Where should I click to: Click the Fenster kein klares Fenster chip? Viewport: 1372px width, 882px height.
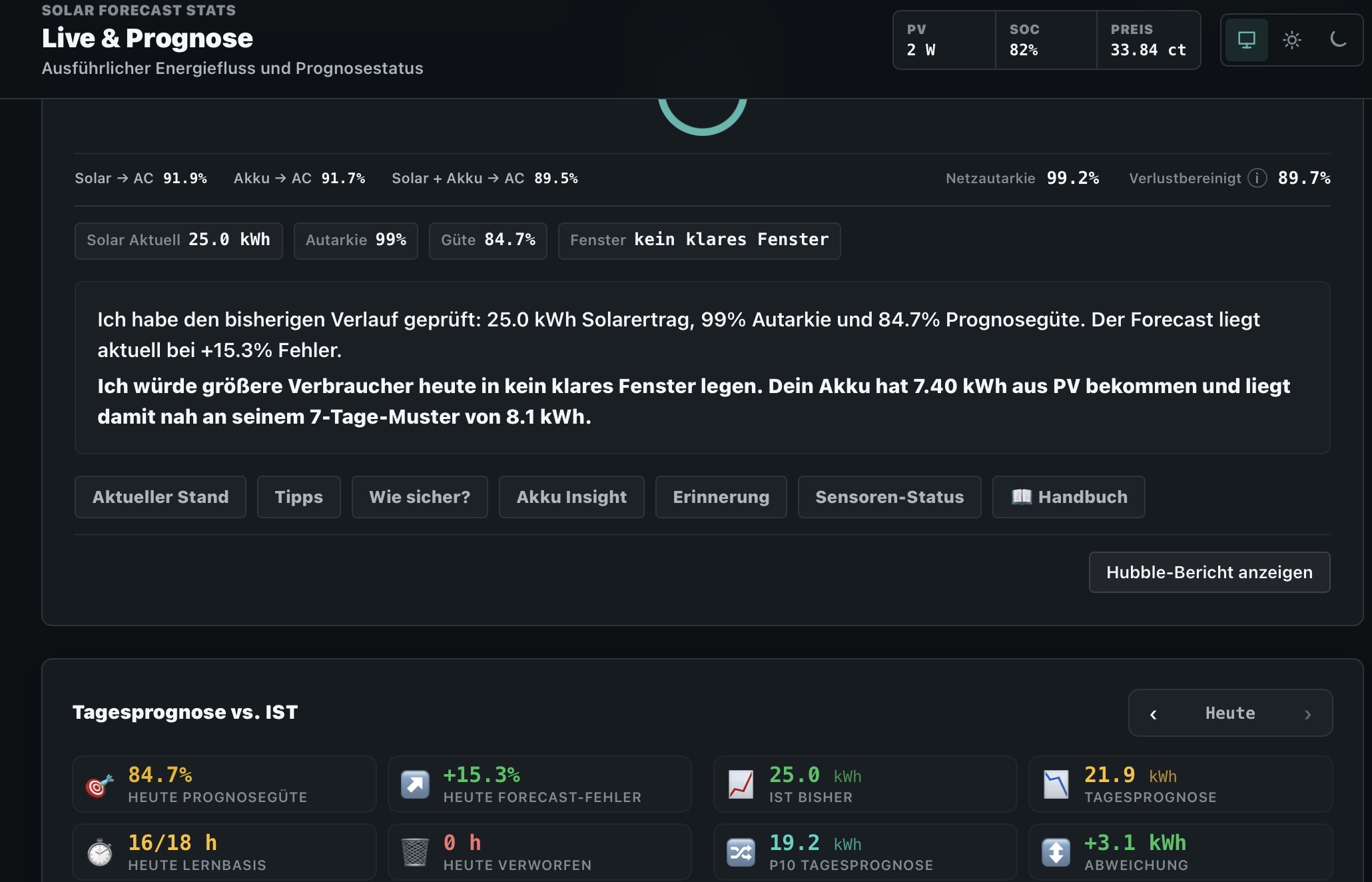click(699, 240)
